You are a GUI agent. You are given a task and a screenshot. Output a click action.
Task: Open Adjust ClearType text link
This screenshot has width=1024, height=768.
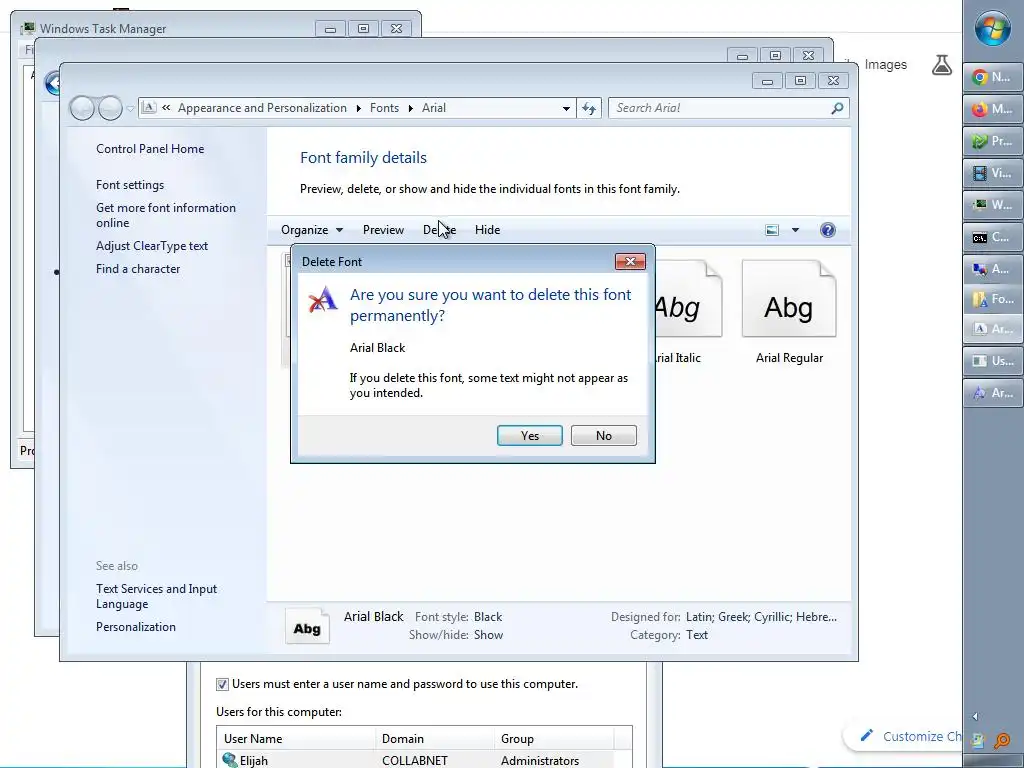tap(152, 246)
